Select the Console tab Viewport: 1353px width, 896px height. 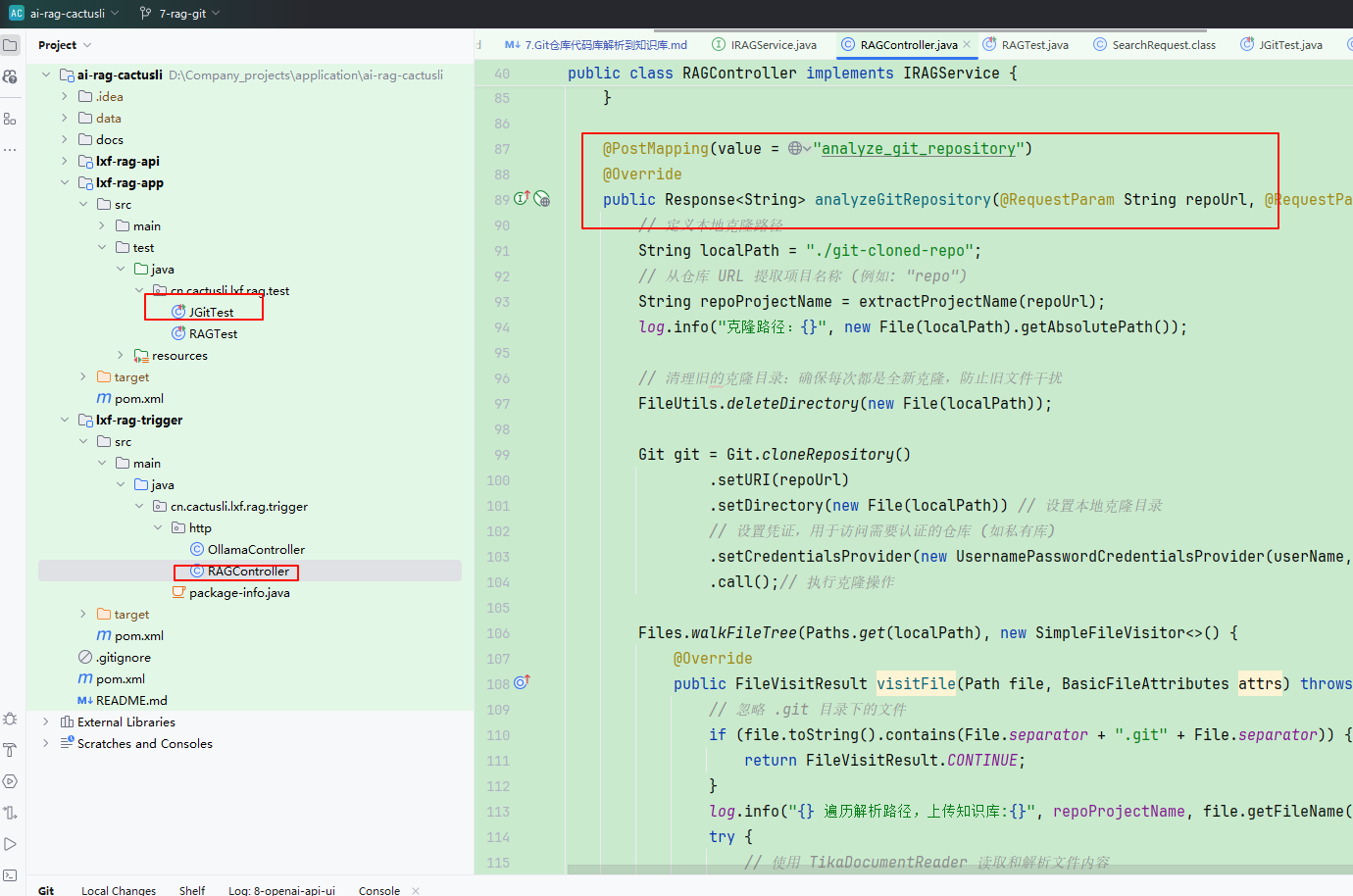pyautogui.click(x=379, y=890)
